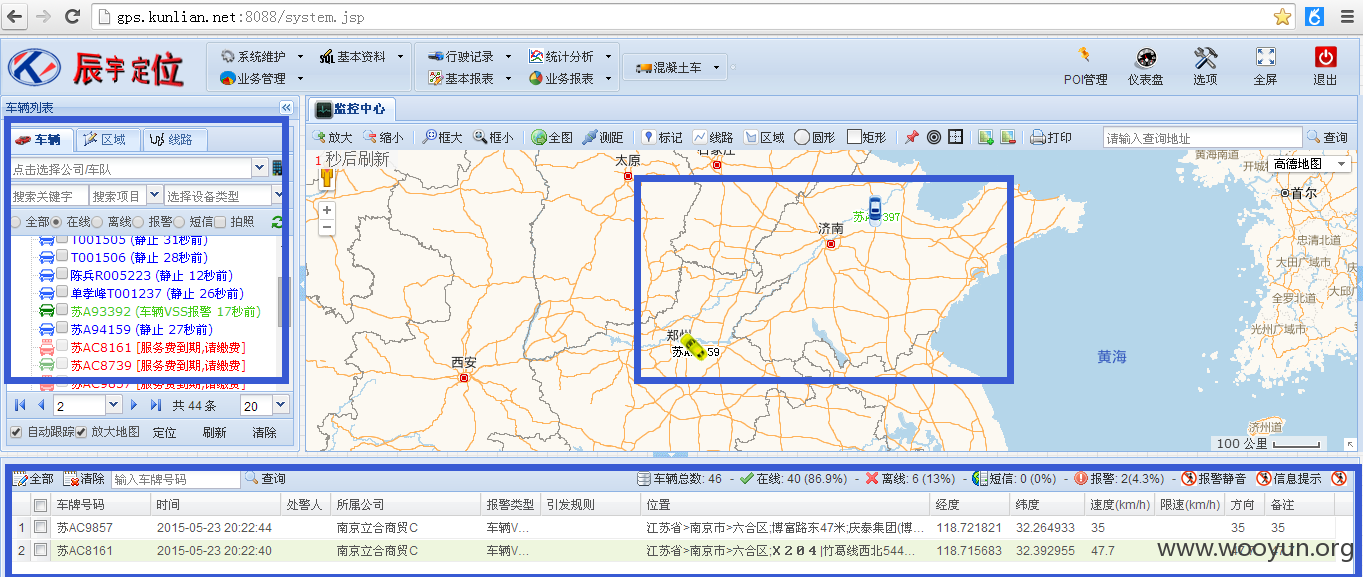The image size is (1363, 577).
Task: Select the 圆形 circle drawing tool
Action: [x=815, y=137]
